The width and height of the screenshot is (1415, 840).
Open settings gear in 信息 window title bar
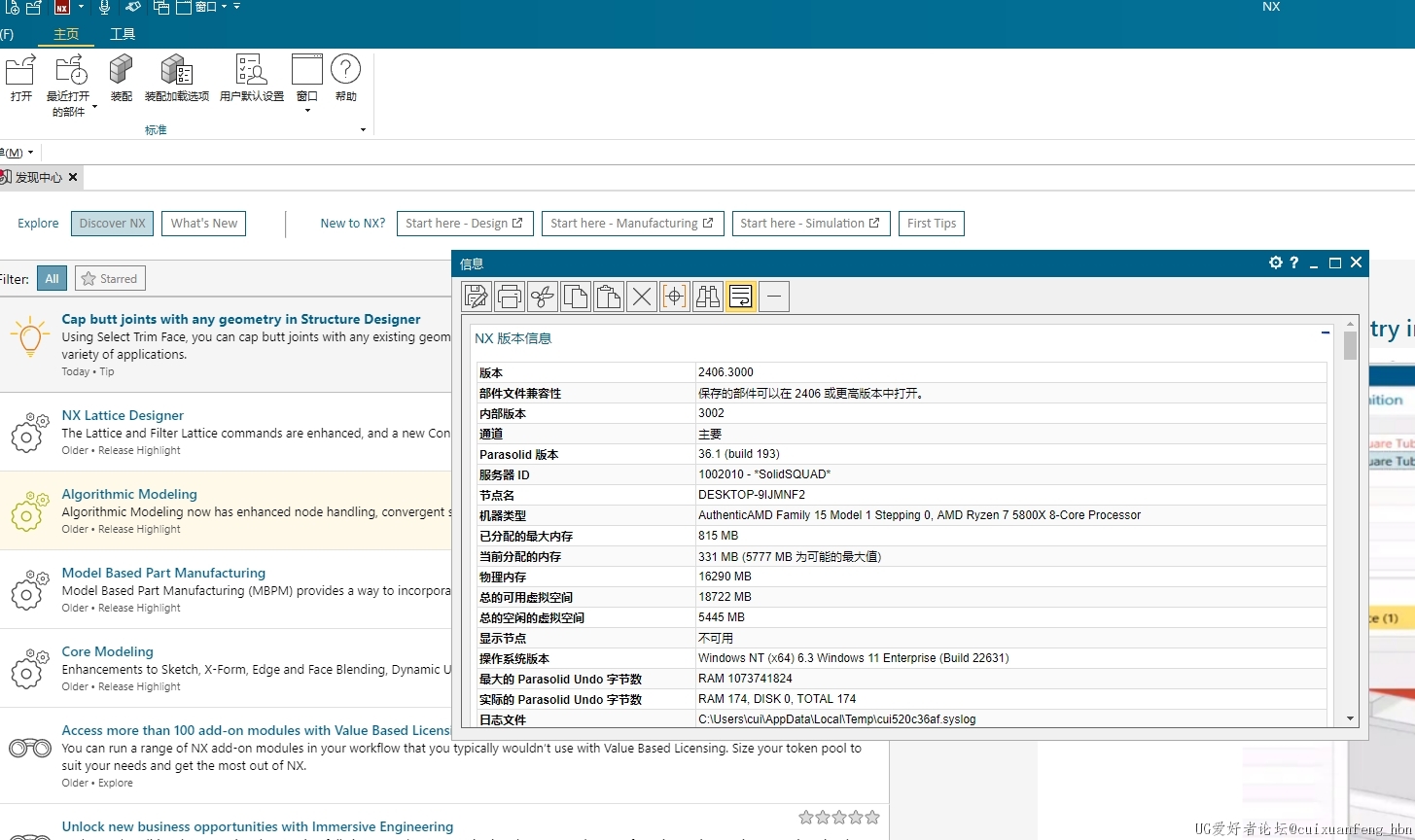[1276, 262]
